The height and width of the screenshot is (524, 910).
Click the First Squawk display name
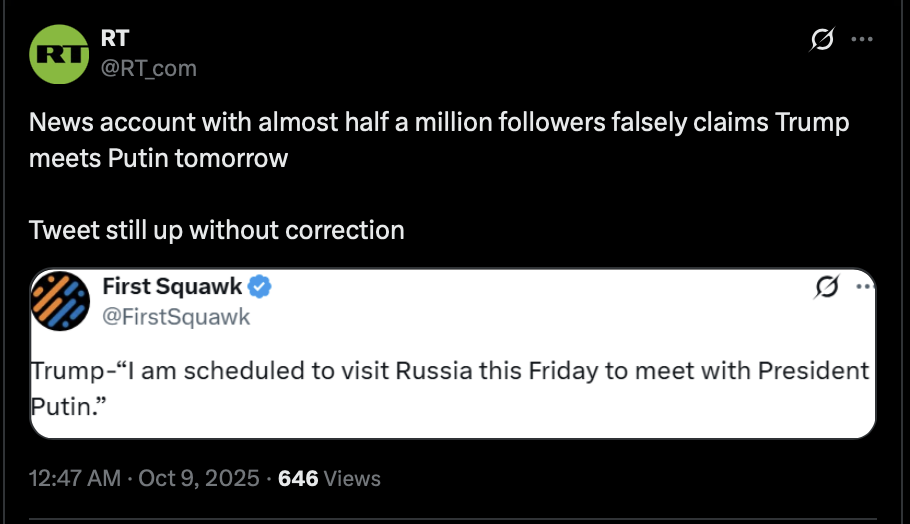pos(172,287)
